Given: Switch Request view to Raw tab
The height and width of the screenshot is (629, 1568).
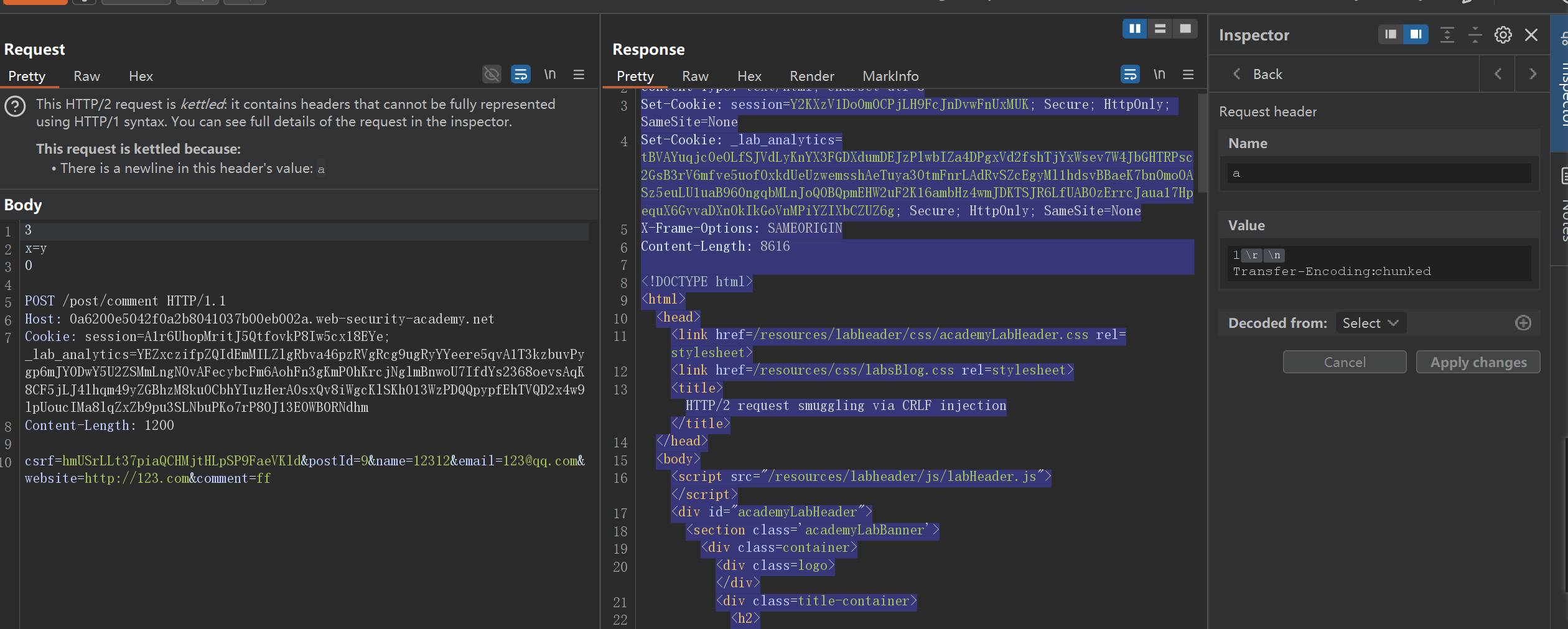Looking at the screenshot, I should pyautogui.click(x=86, y=76).
